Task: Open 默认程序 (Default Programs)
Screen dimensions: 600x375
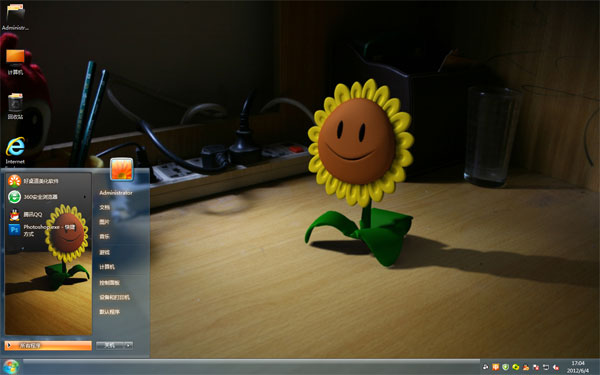Action: pos(109,312)
